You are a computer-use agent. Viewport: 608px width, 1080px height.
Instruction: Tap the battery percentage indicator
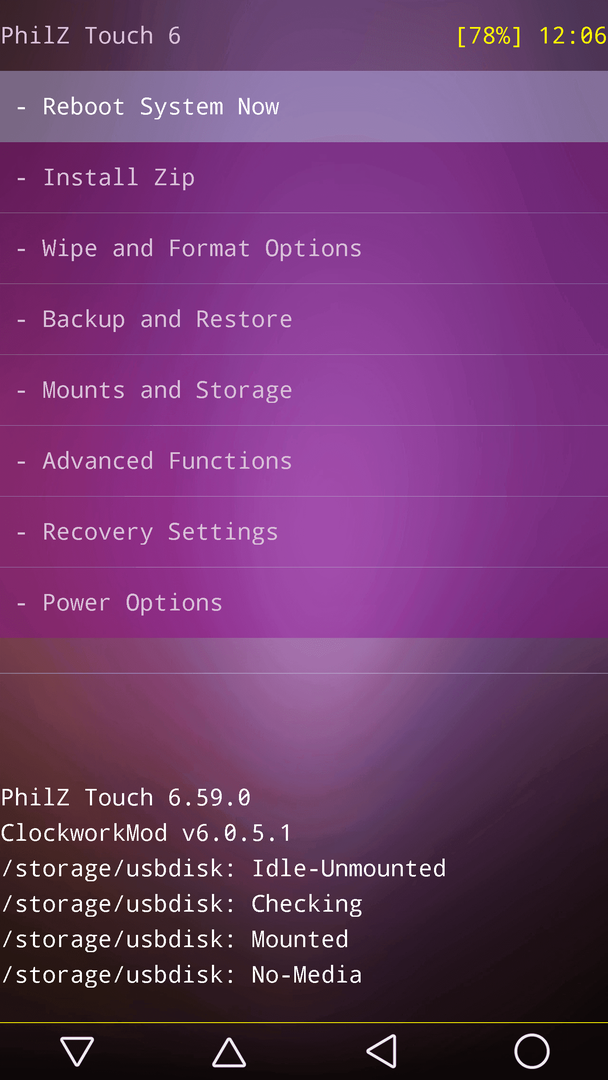click(489, 36)
